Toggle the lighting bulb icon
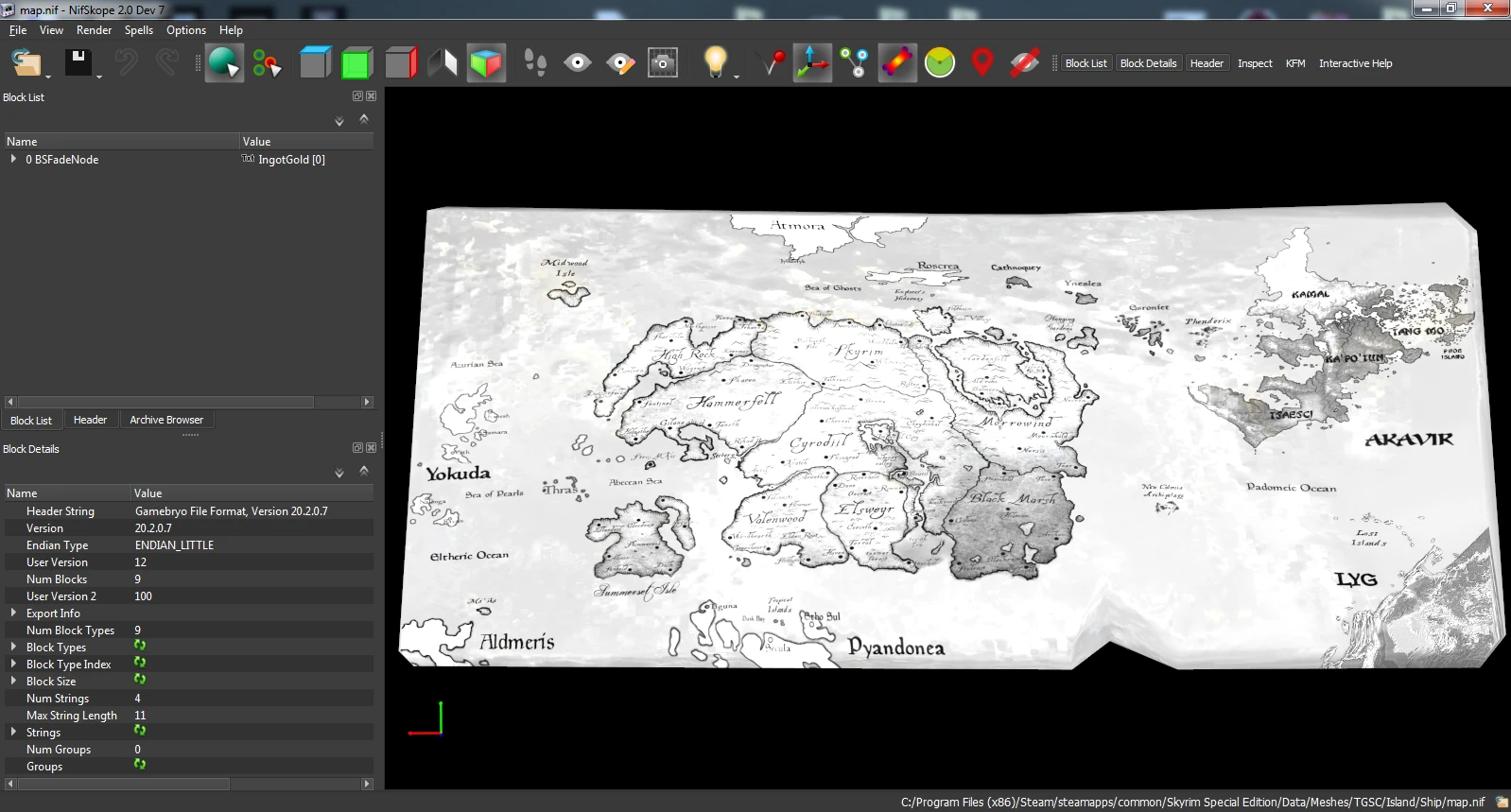This screenshot has height=812, width=1511. [716, 62]
